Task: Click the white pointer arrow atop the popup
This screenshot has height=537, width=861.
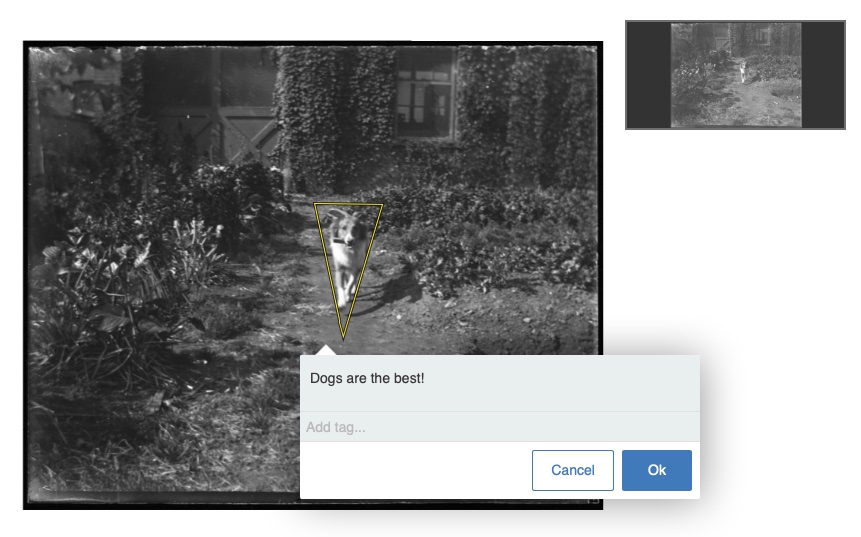Action: coord(325,350)
